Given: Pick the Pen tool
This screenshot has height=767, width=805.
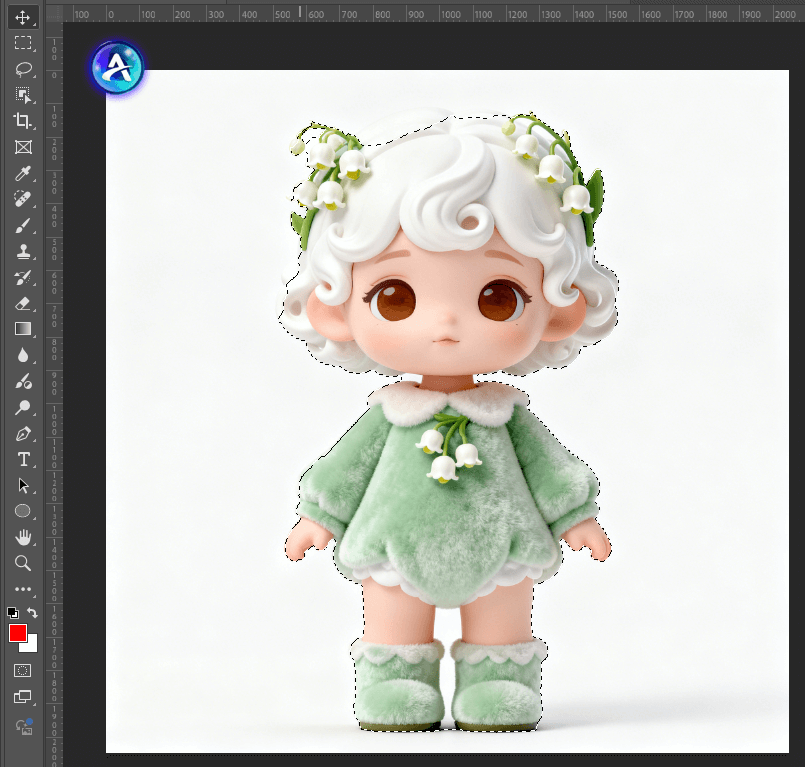Looking at the screenshot, I should point(23,434).
